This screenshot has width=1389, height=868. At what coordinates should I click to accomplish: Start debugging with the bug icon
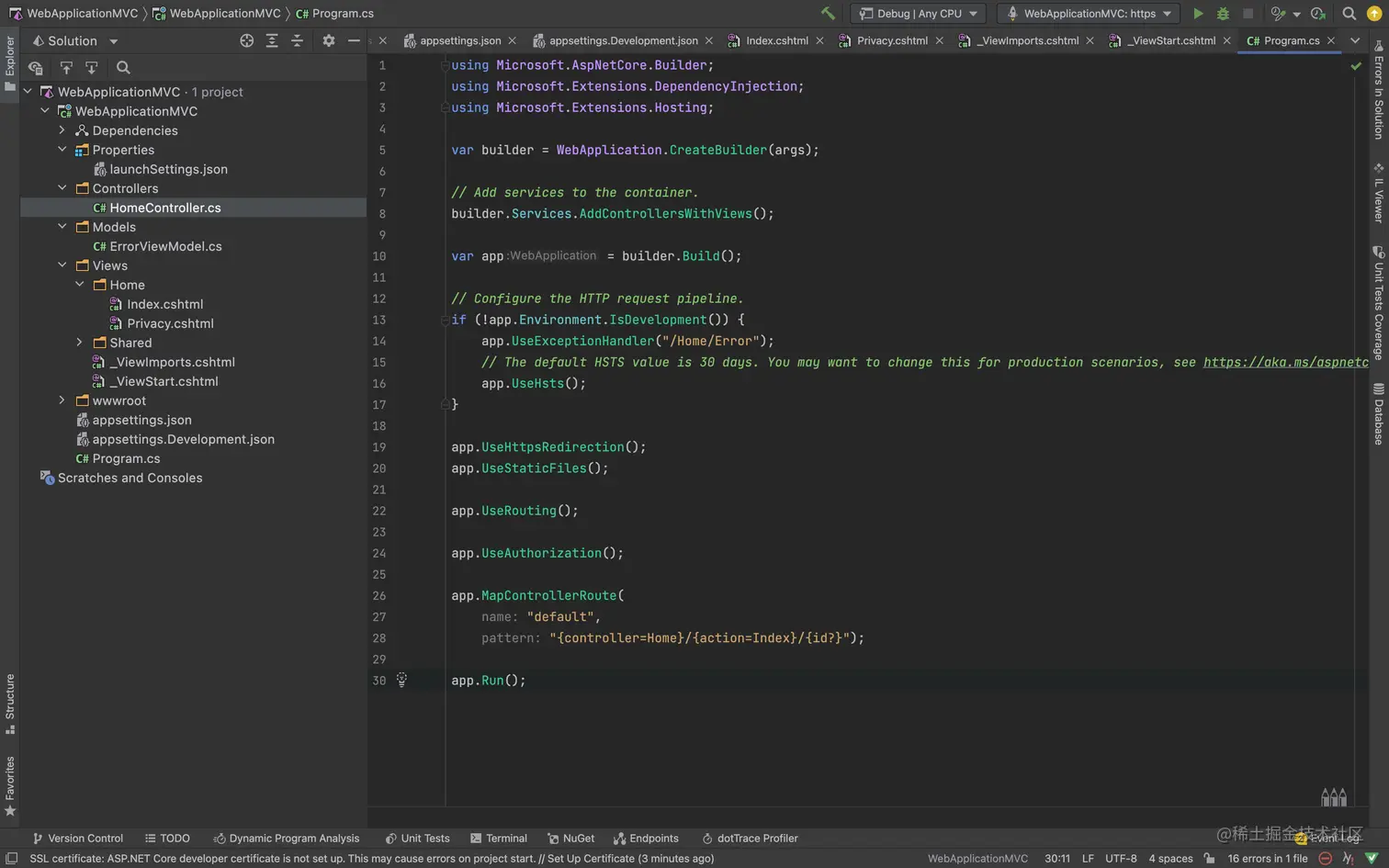(x=1223, y=14)
